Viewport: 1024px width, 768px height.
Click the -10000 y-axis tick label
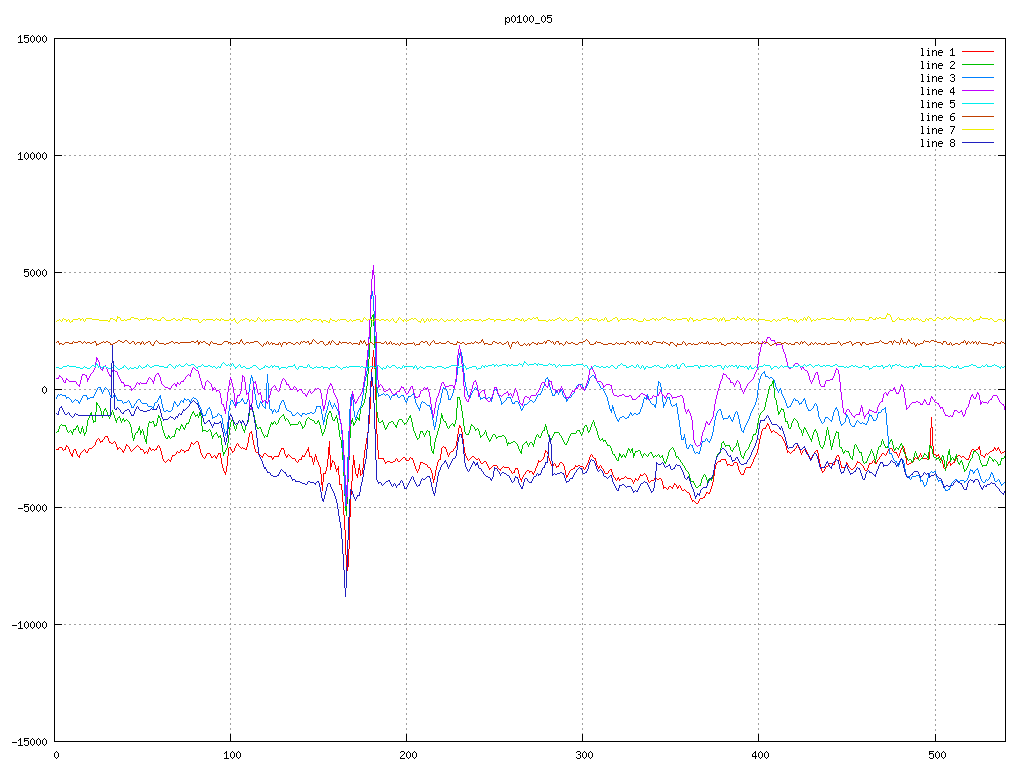(28, 624)
